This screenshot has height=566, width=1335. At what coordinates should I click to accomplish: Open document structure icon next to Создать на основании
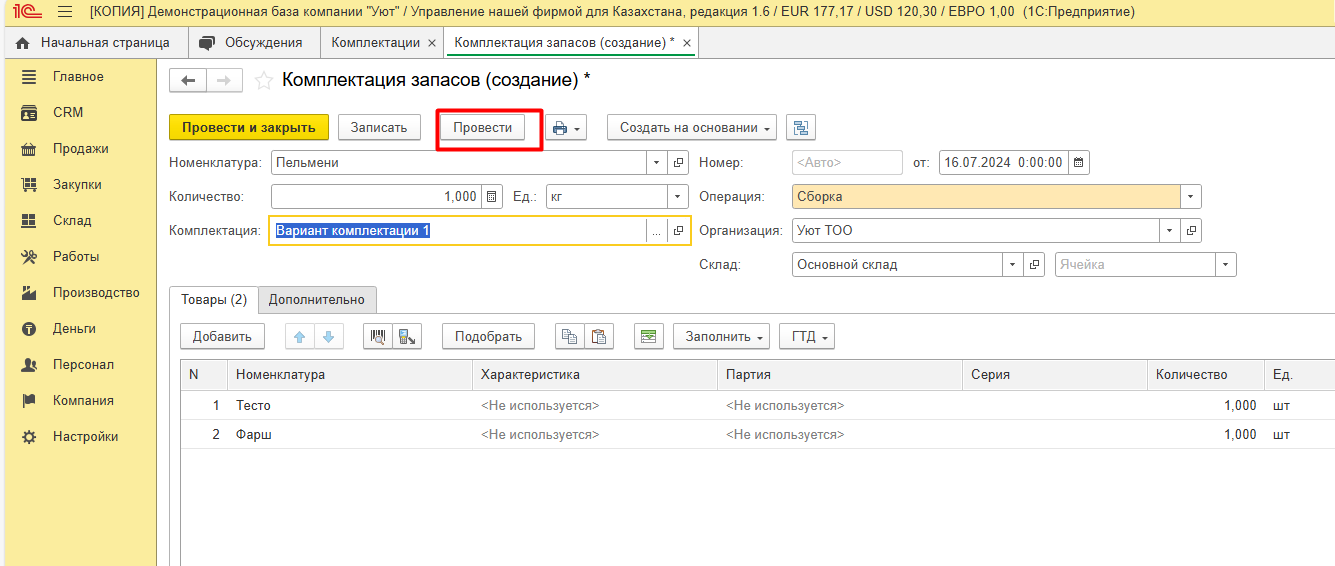(x=801, y=128)
